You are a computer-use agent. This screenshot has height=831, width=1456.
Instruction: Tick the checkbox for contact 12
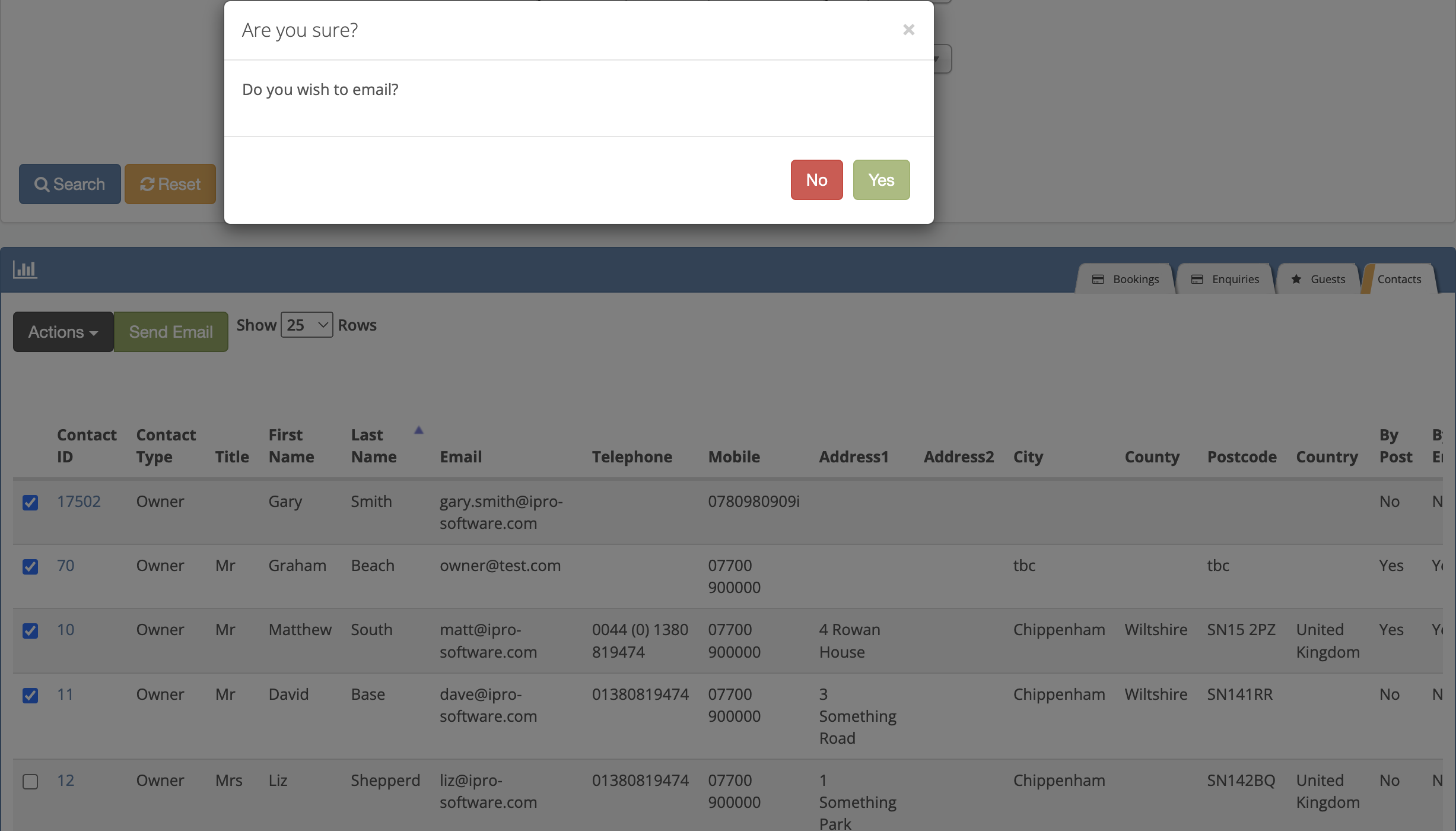pyautogui.click(x=30, y=781)
